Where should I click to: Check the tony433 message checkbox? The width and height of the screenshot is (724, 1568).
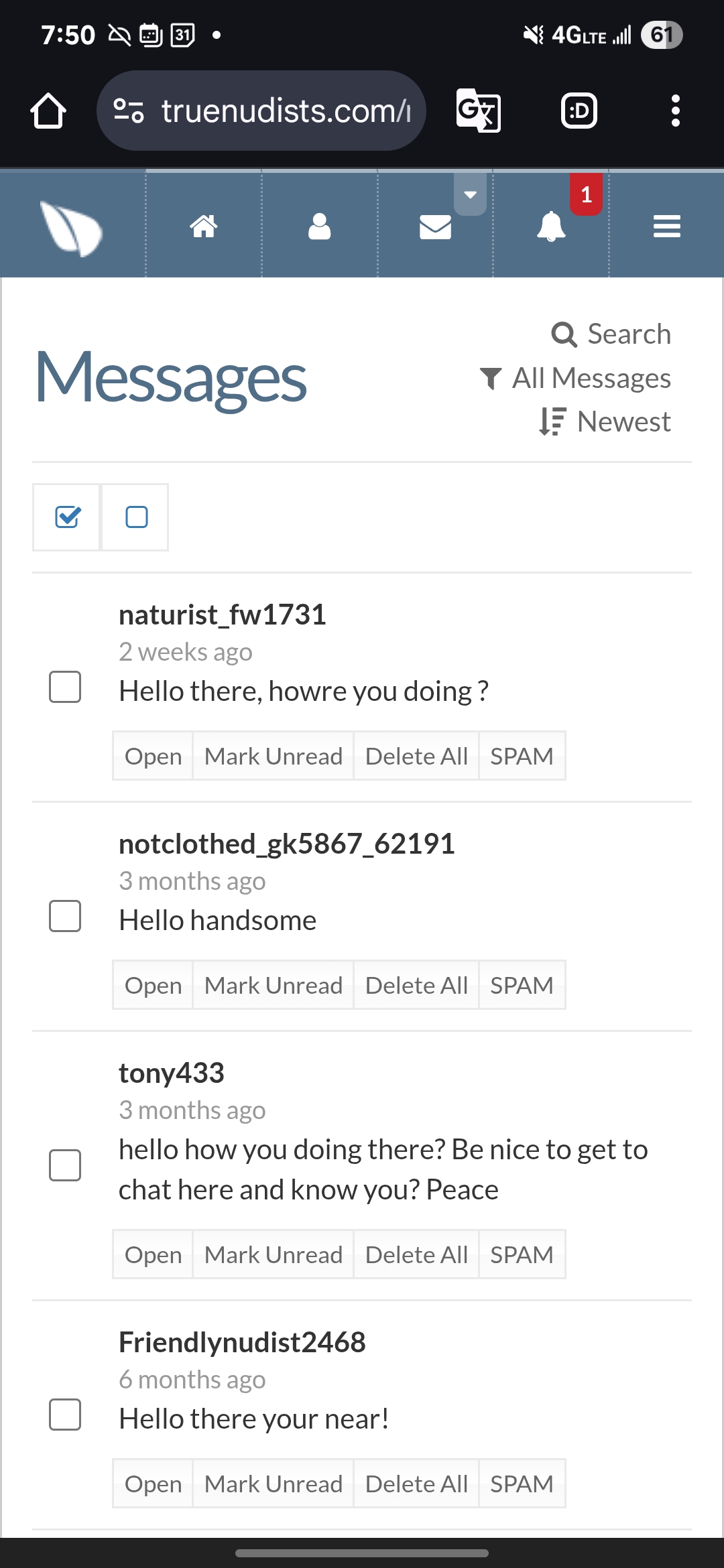(65, 1165)
